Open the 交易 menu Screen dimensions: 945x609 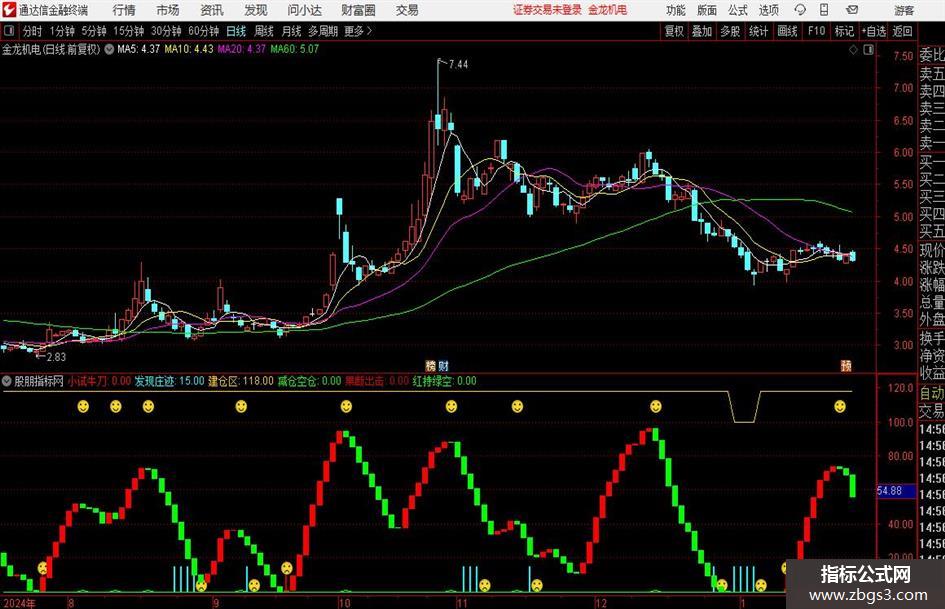click(407, 10)
